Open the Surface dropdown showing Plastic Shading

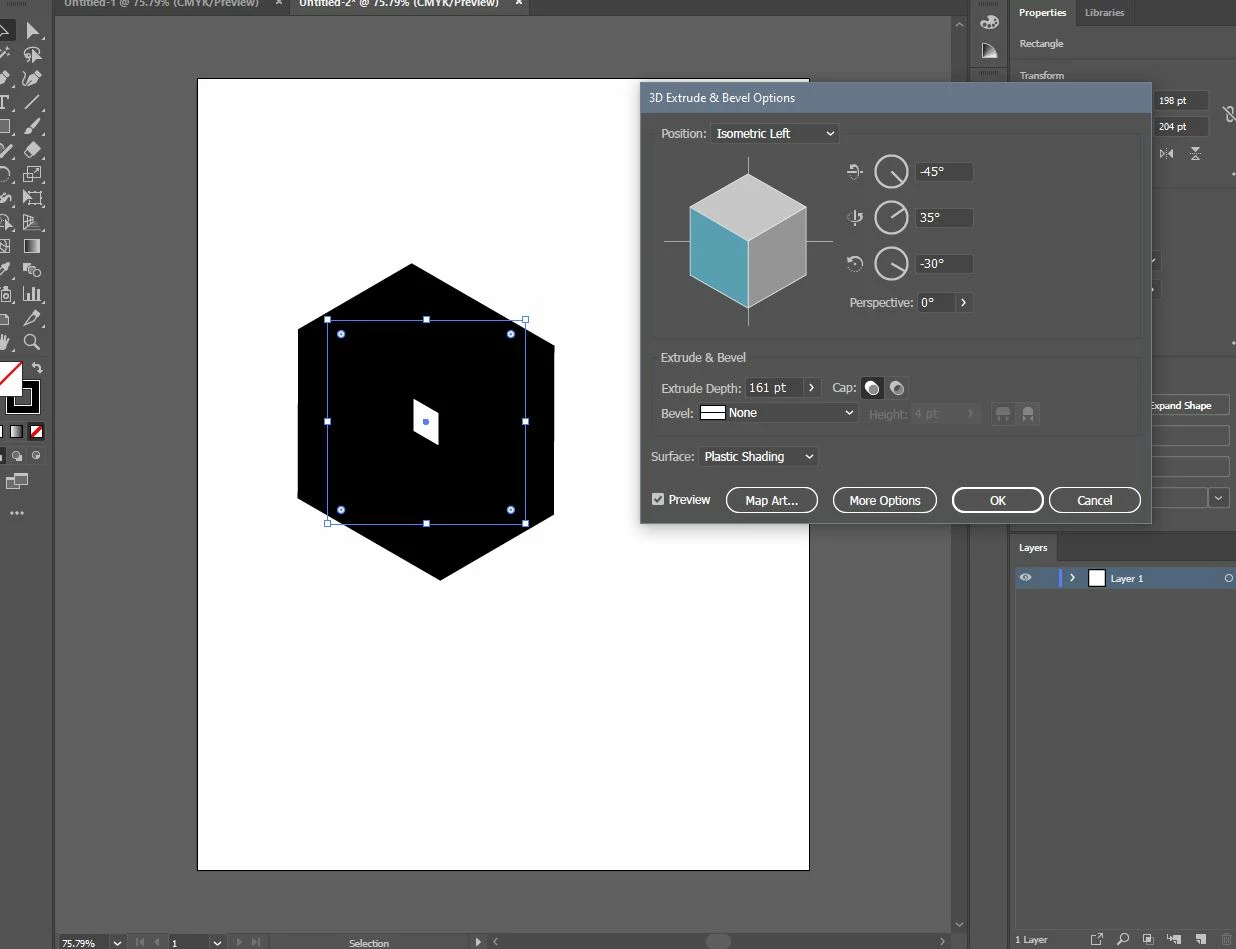[758, 456]
